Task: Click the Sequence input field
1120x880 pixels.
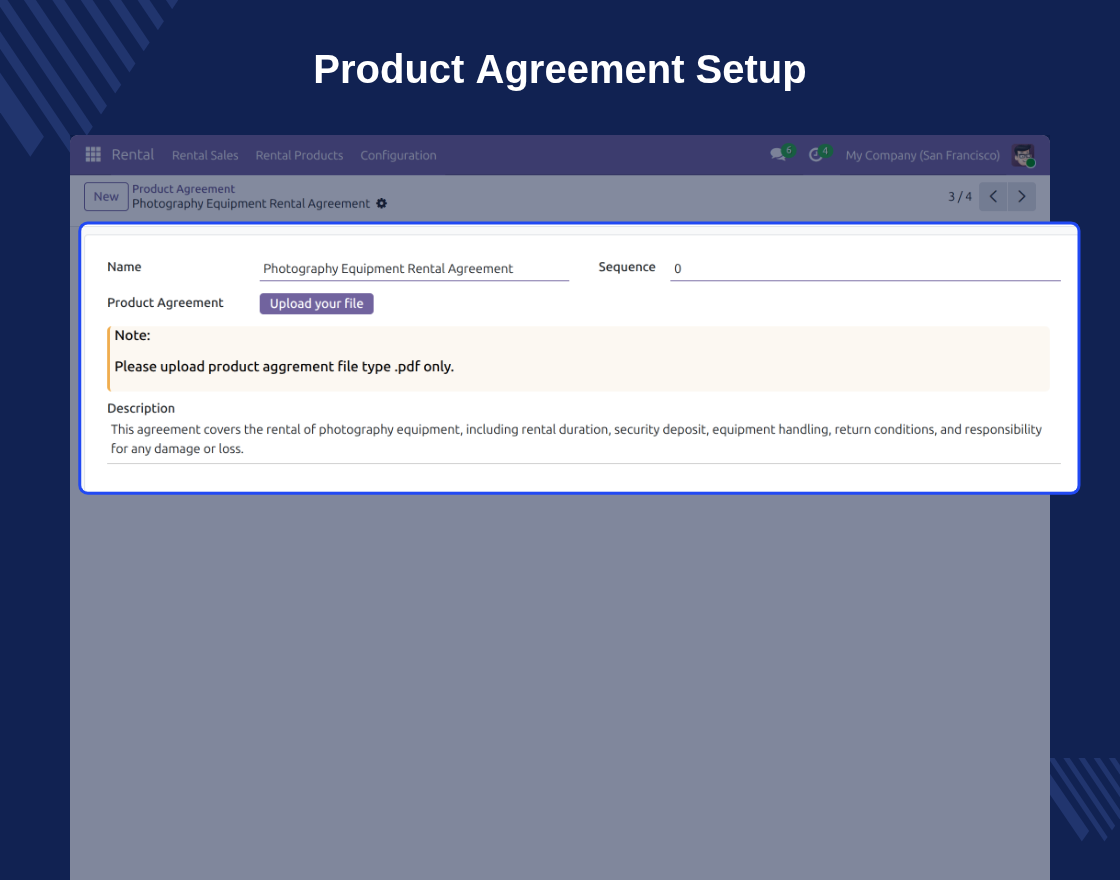Action: click(865, 269)
